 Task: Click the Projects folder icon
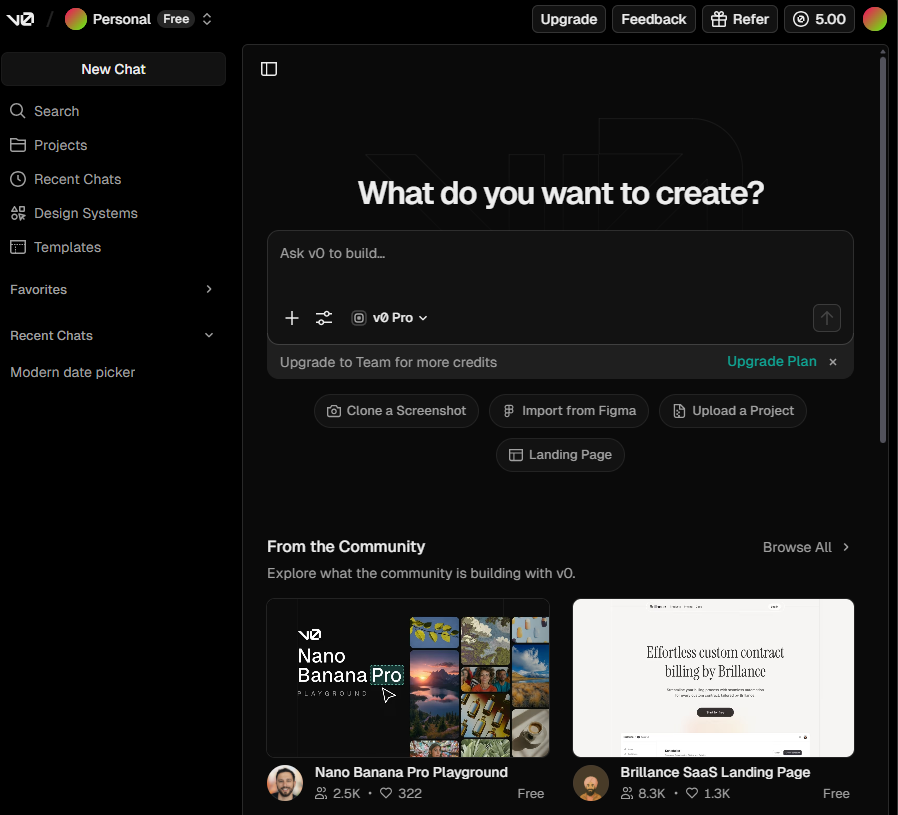coord(18,145)
